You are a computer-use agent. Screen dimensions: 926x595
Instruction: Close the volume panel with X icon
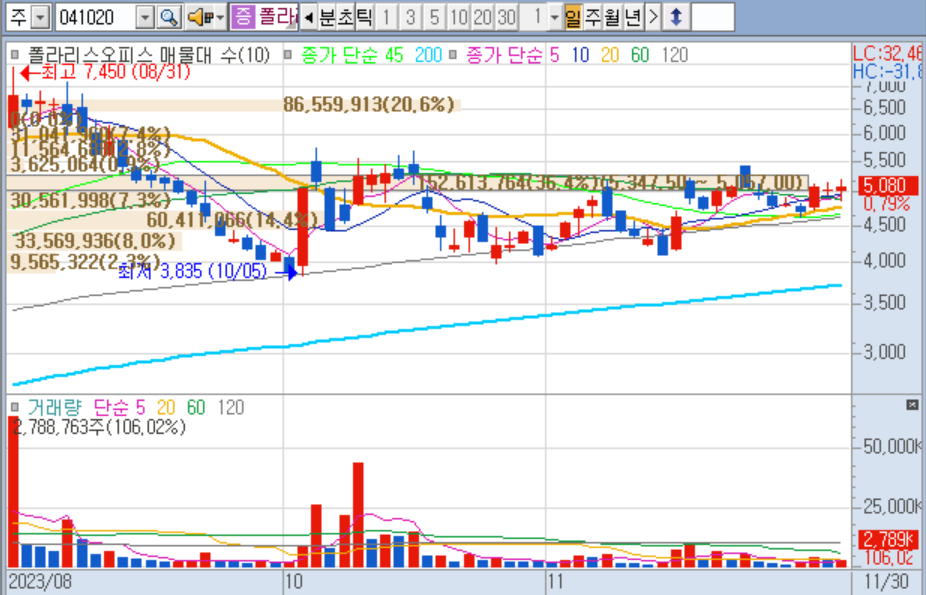tap(912, 405)
